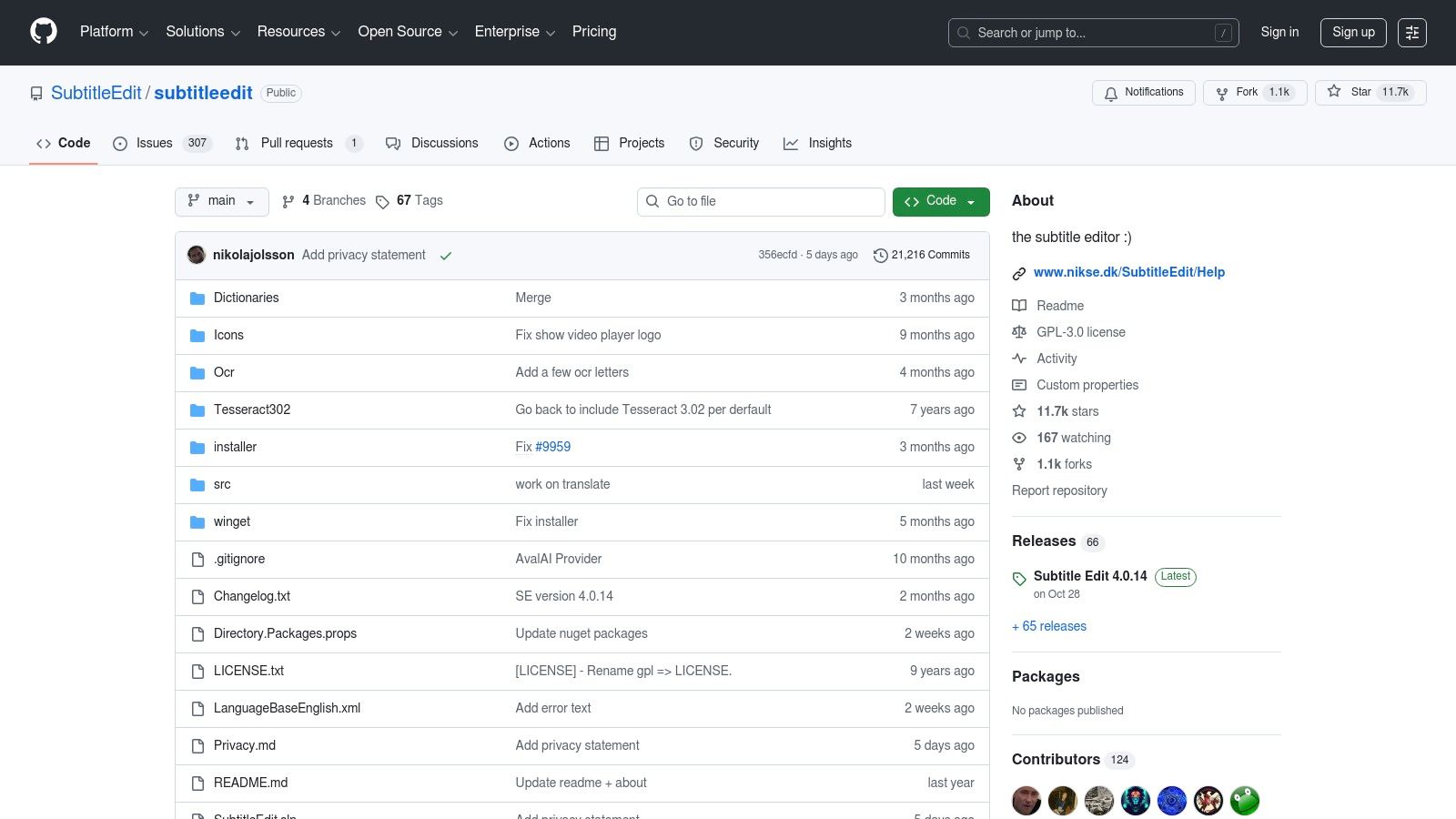Open the settings icon beside Sign up

click(x=1411, y=33)
